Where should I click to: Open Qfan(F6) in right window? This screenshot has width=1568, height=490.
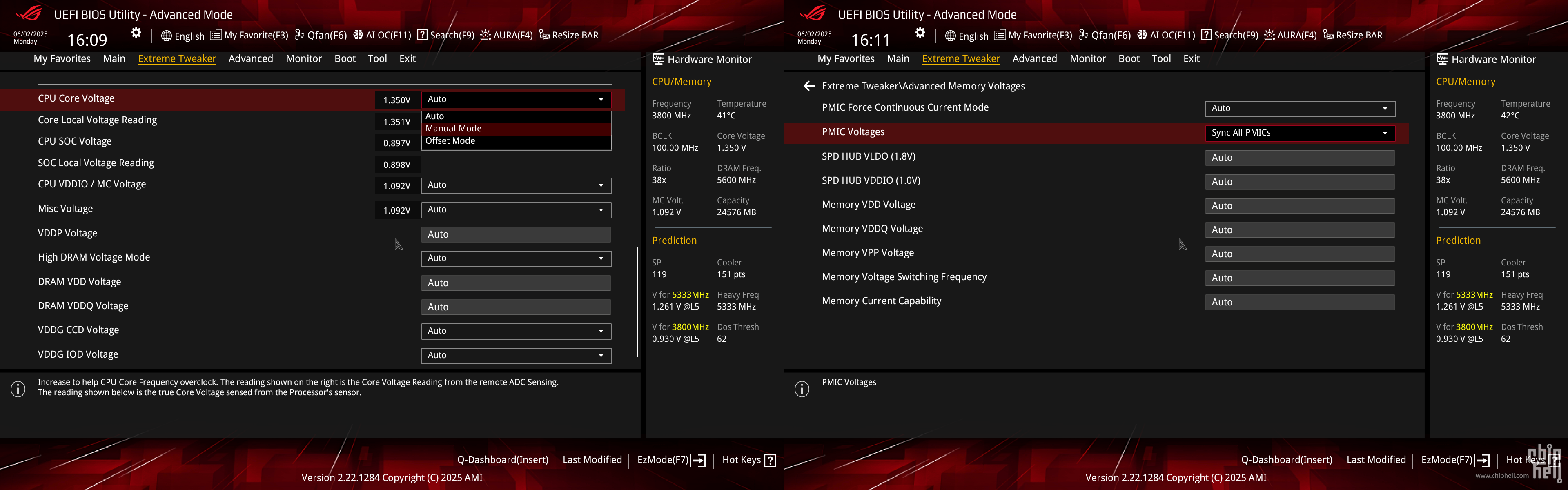[x=1105, y=35]
